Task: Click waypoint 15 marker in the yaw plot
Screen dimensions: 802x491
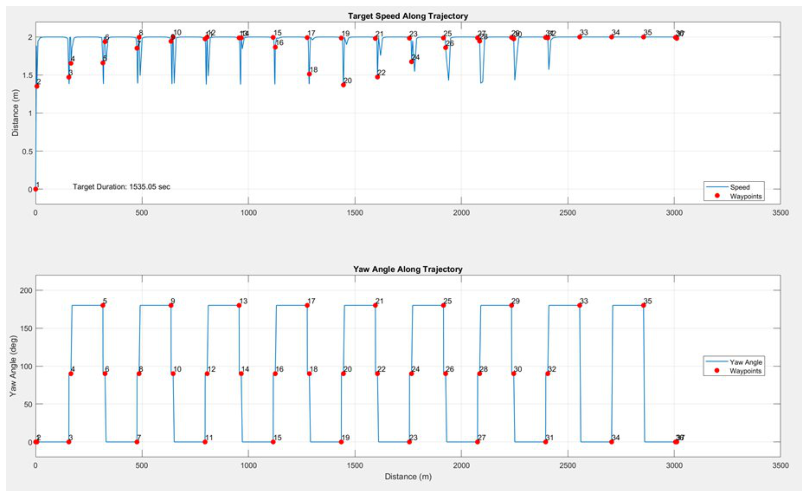Action: 273,441
